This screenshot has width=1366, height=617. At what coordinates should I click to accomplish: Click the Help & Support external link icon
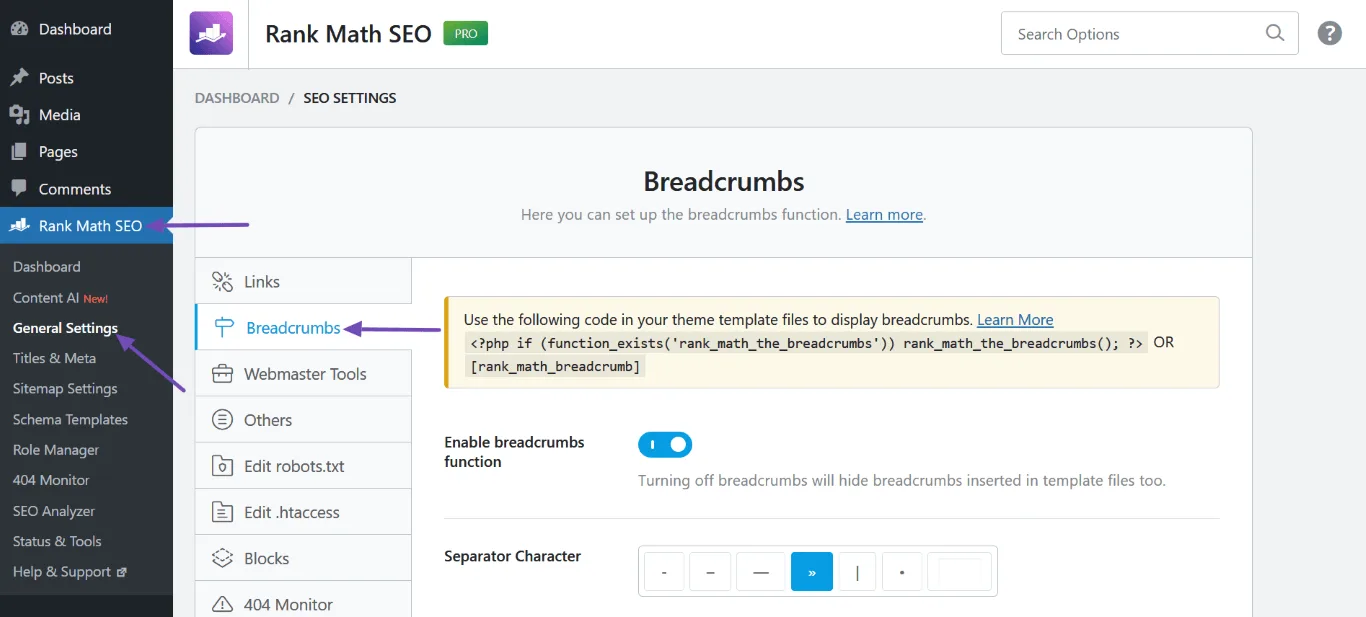122,573
